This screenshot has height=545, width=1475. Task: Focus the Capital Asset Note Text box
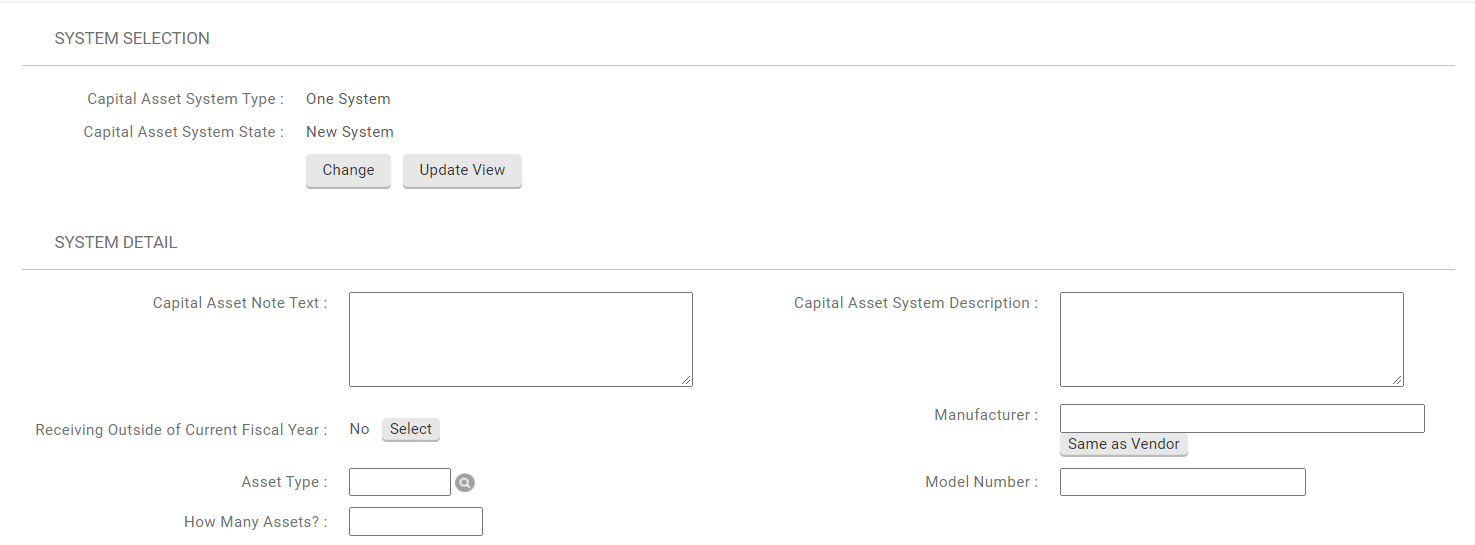tap(520, 339)
